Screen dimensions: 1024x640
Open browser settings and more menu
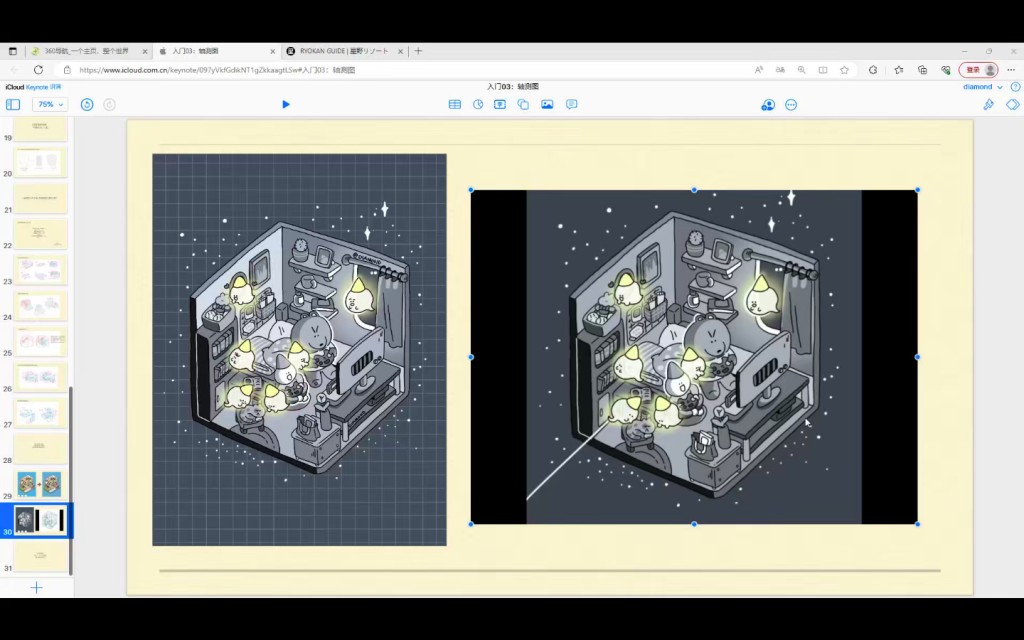tap(1010, 70)
